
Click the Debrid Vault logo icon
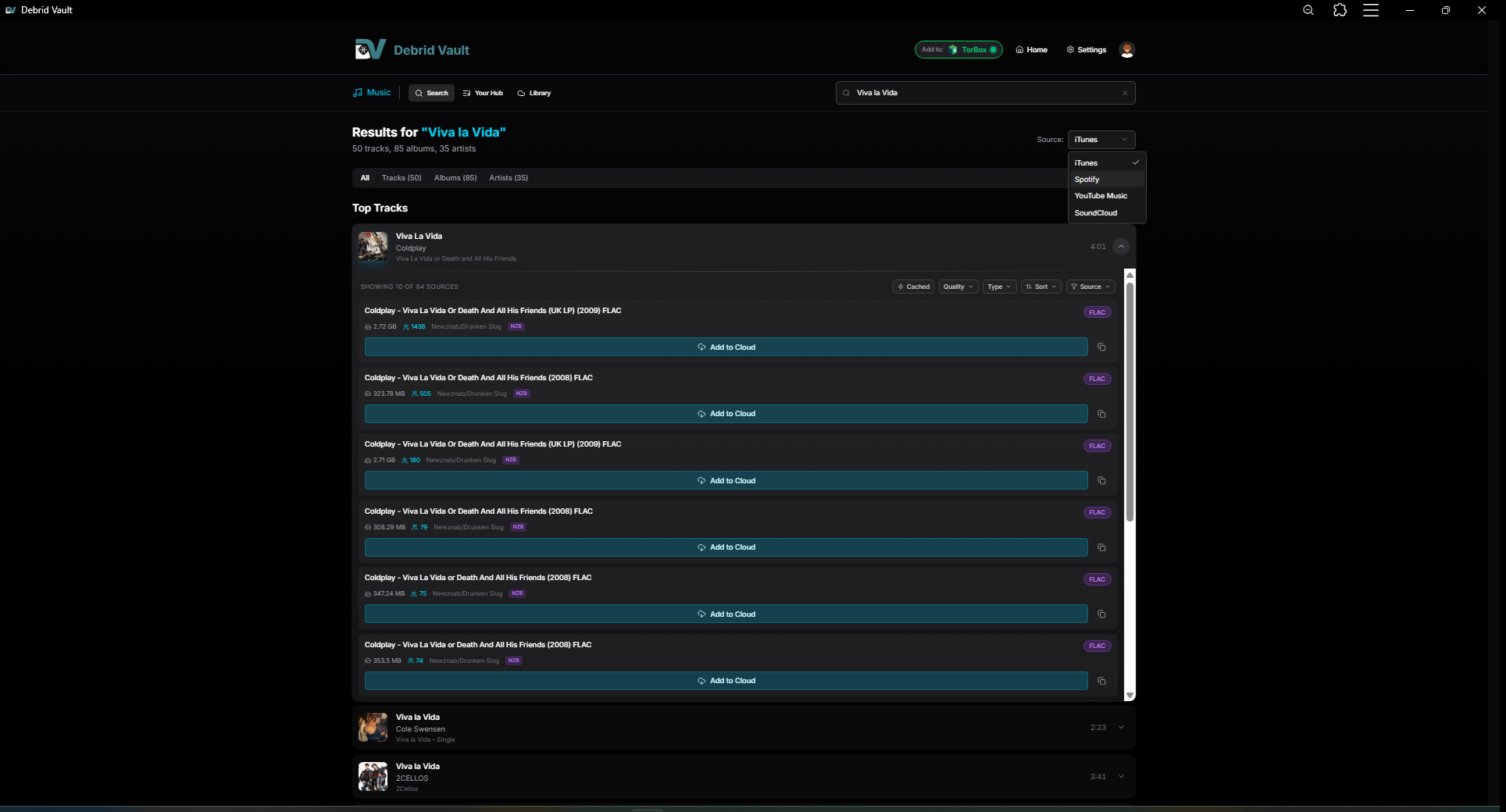(x=370, y=50)
